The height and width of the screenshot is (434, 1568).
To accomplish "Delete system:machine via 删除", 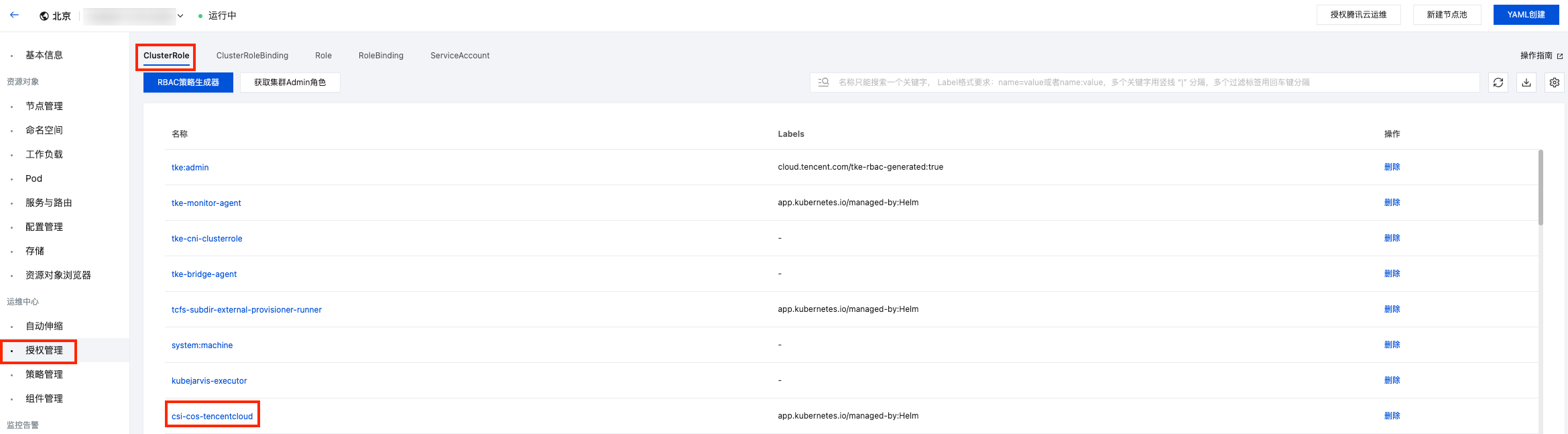I will [1392, 345].
